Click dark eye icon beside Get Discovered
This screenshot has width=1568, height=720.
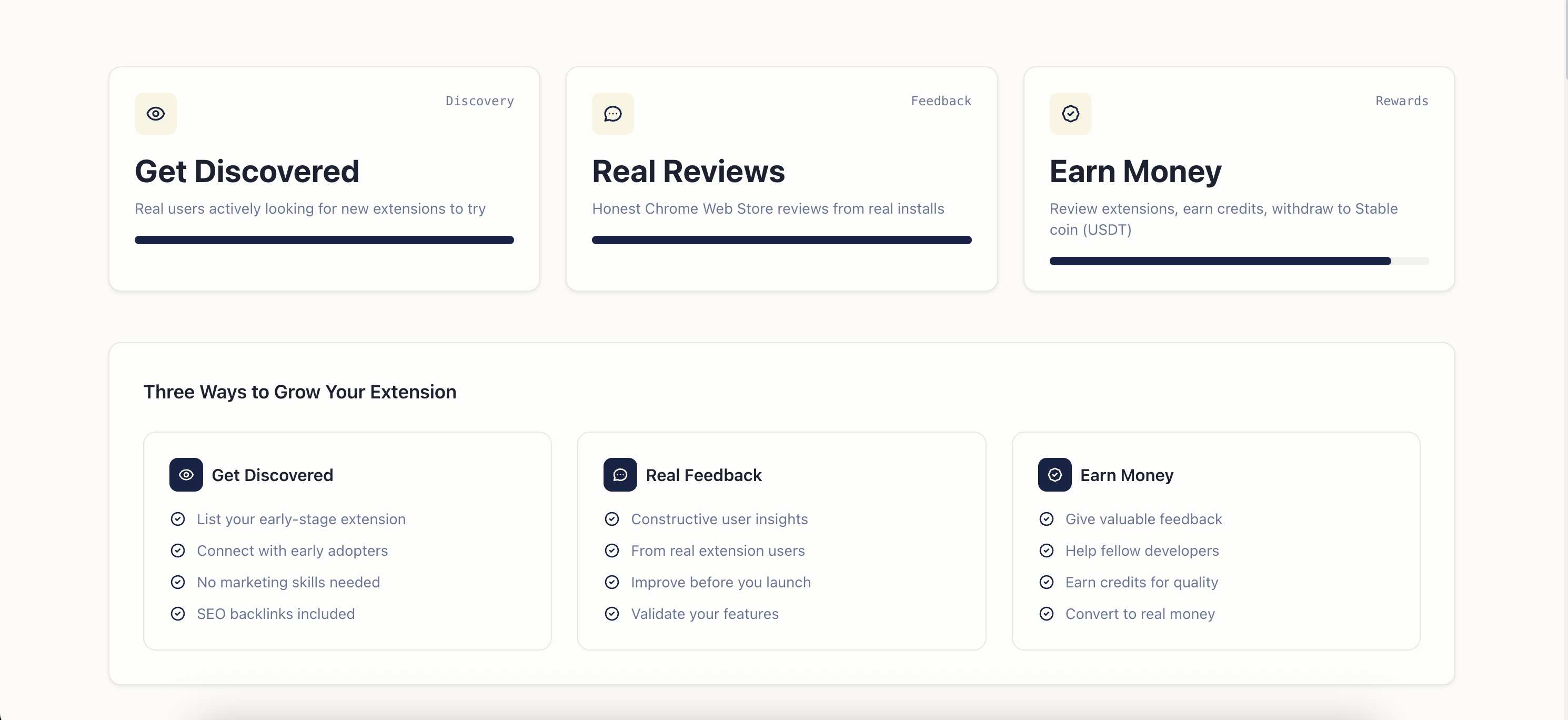pos(186,475)
